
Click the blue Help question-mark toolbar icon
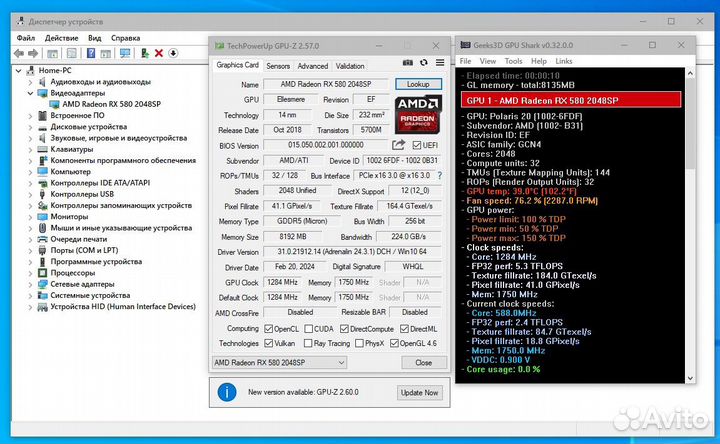(91, 53)
